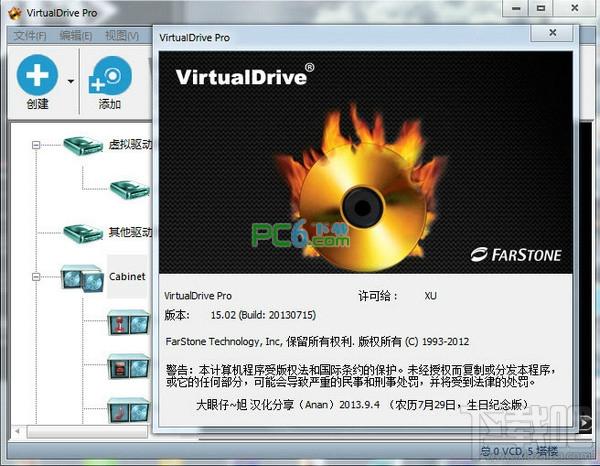Select the third cabinet item with music note icon
The image size is (600, 466).
point(128,411)
